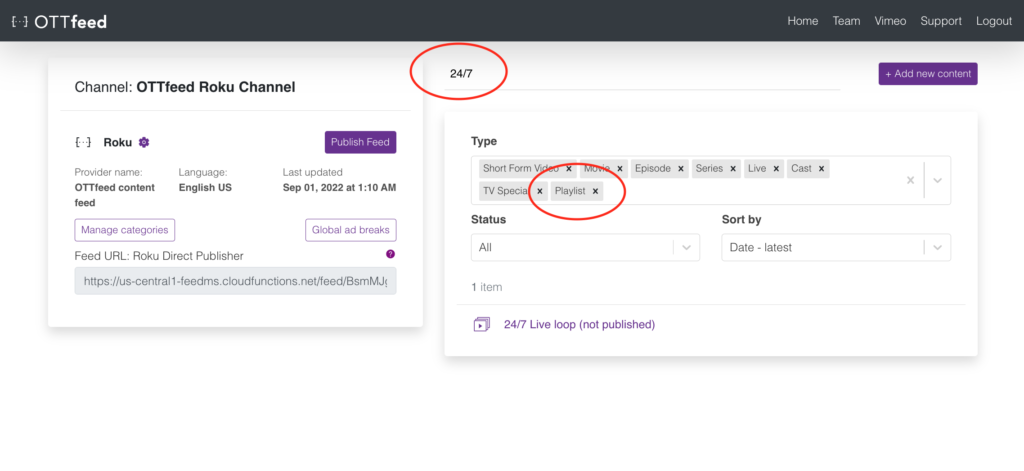Click playlist icon beside 24/7 Live loop
Image resolution: width=1024 pixels, height=471 pixels.
coord(481,325)
